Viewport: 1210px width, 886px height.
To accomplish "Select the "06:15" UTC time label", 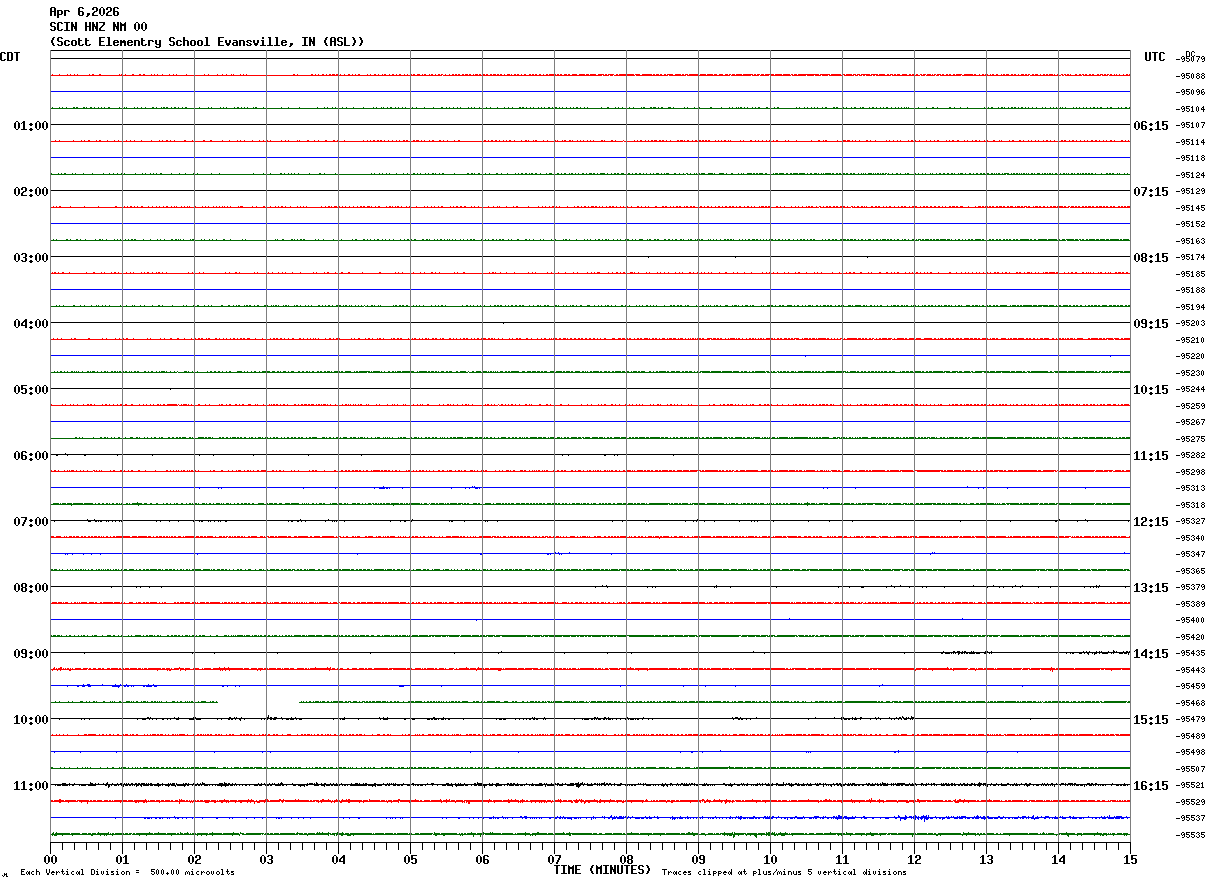I will pyautogui.click(x=1150, y=126).
